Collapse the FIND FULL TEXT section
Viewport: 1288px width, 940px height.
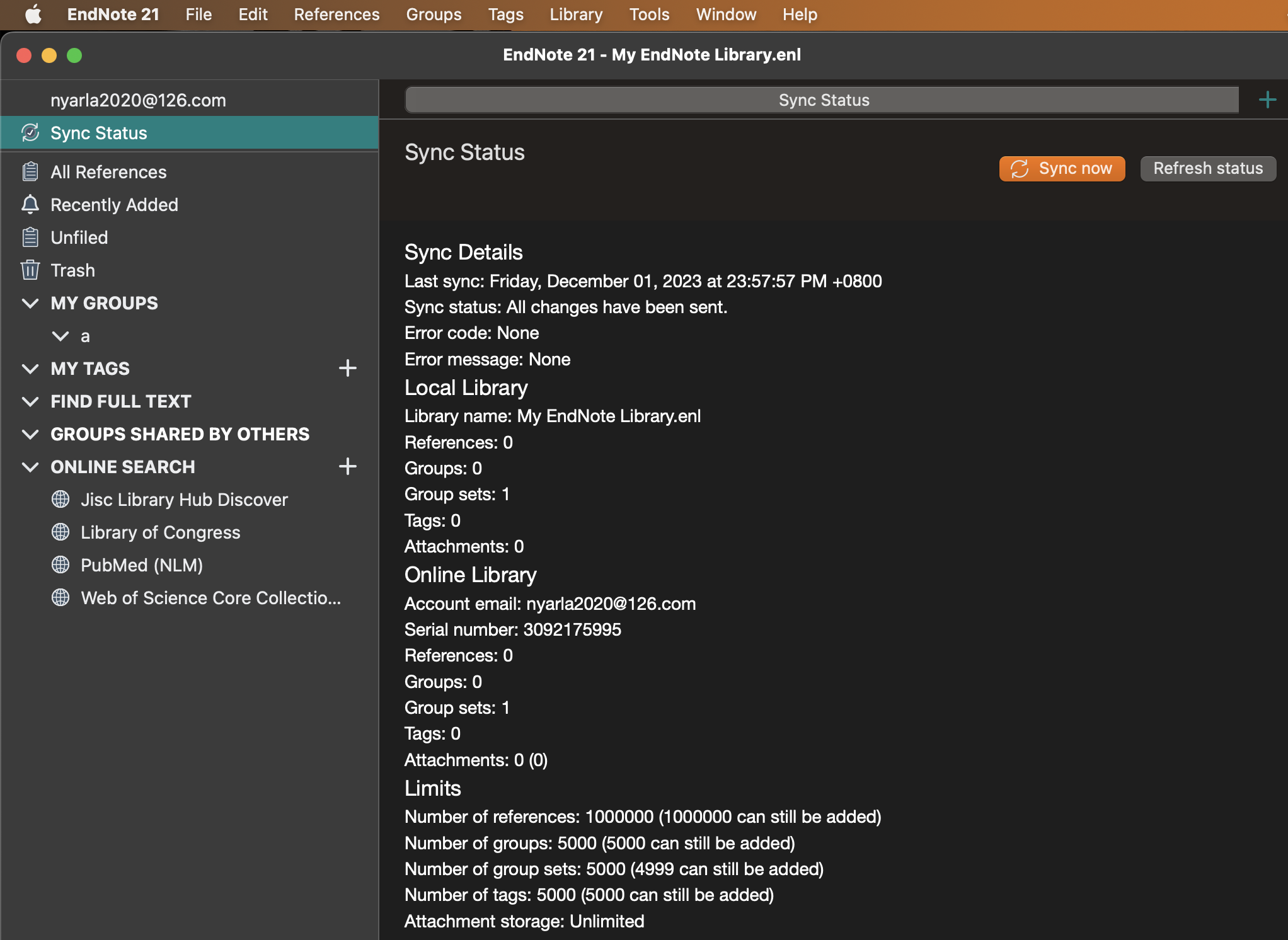pyautogui.click(x=30, y=401)
